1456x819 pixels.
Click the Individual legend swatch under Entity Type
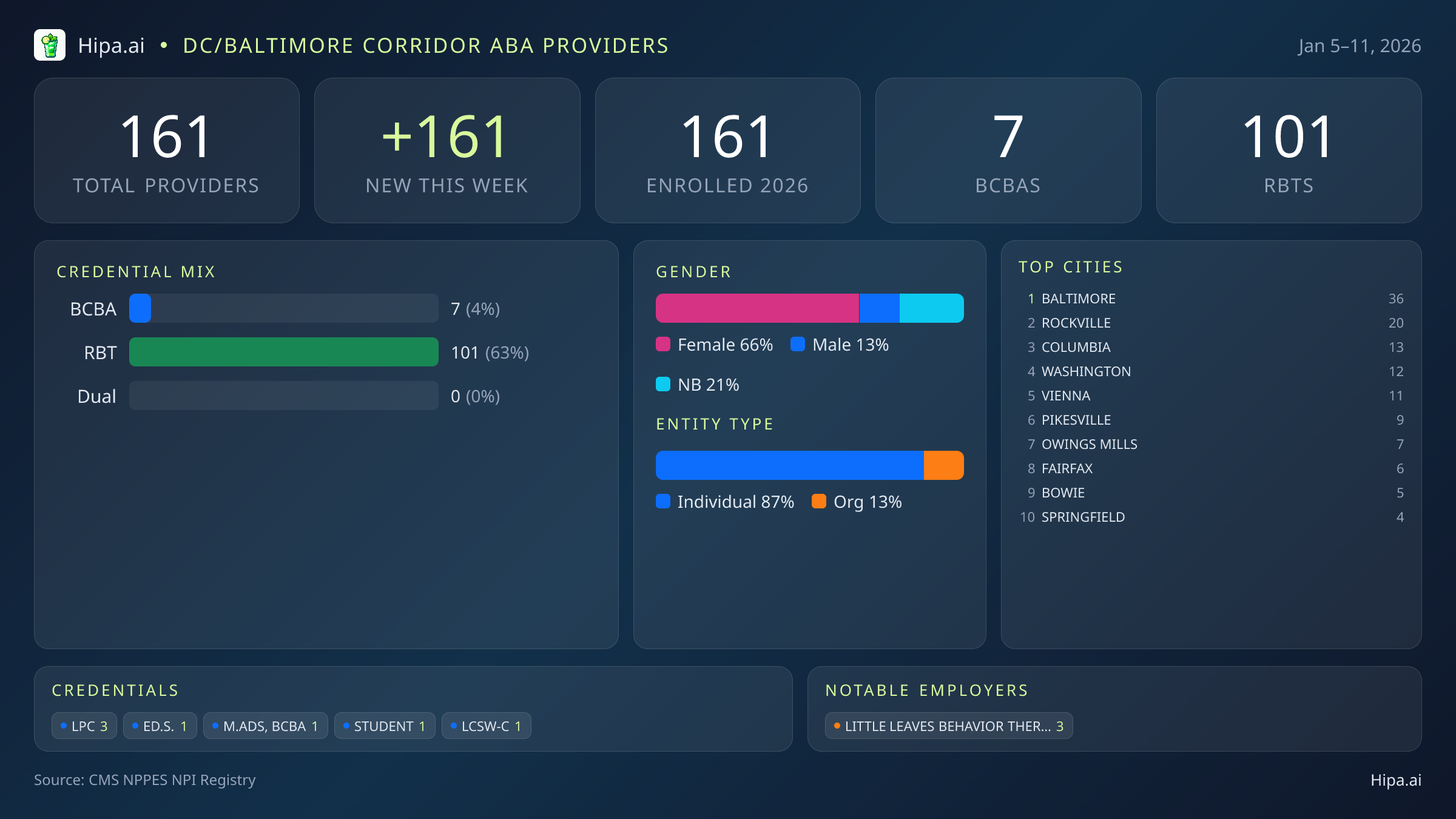click(664, 502)
